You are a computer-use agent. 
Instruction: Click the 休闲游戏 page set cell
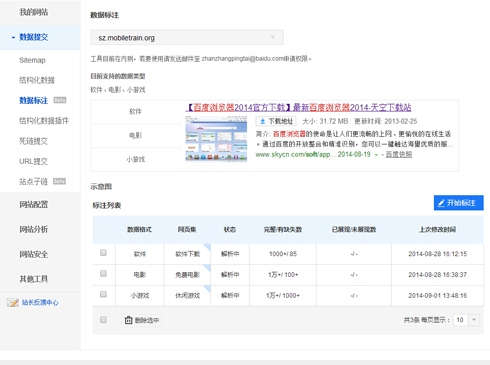[x=188, y=295]
